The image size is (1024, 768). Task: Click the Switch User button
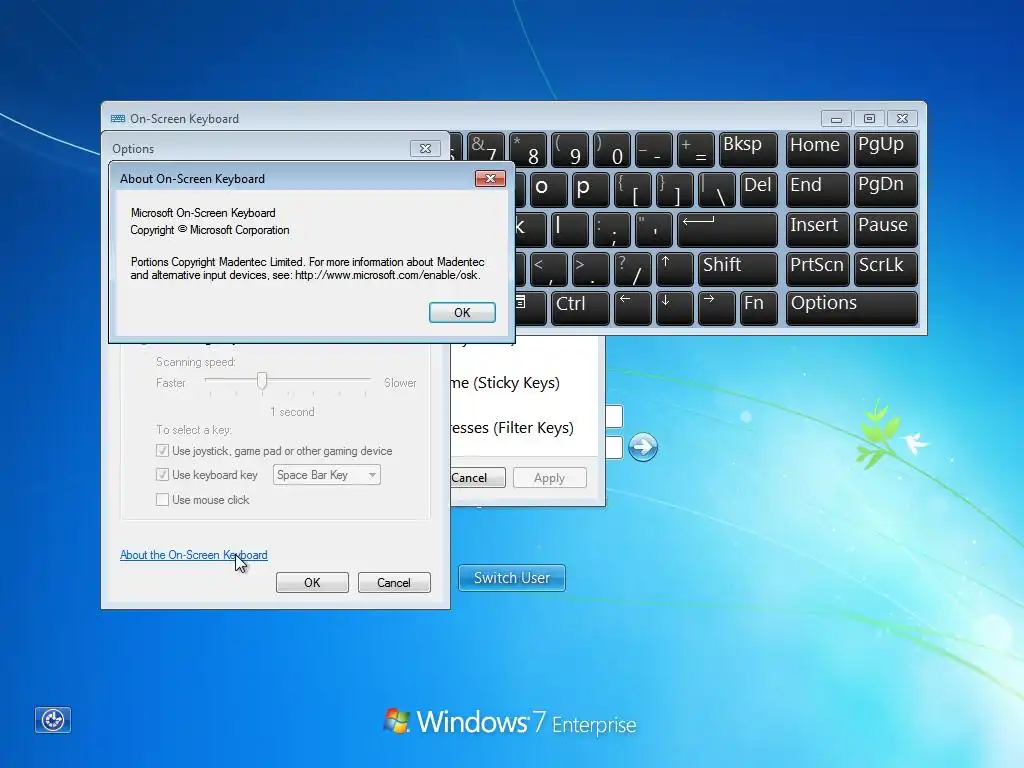512,578
